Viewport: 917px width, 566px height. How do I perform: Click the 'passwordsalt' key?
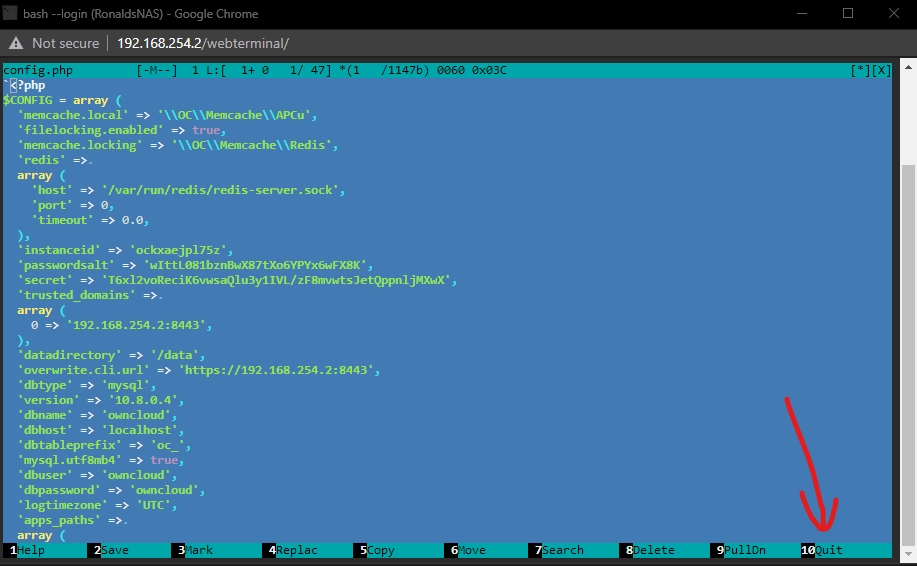[66, 265]
